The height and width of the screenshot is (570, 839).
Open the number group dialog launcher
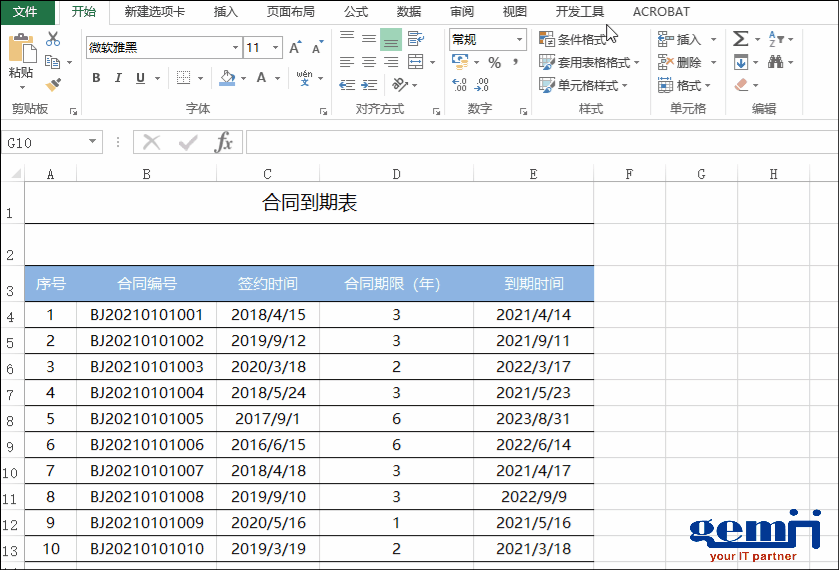point(523,111)
